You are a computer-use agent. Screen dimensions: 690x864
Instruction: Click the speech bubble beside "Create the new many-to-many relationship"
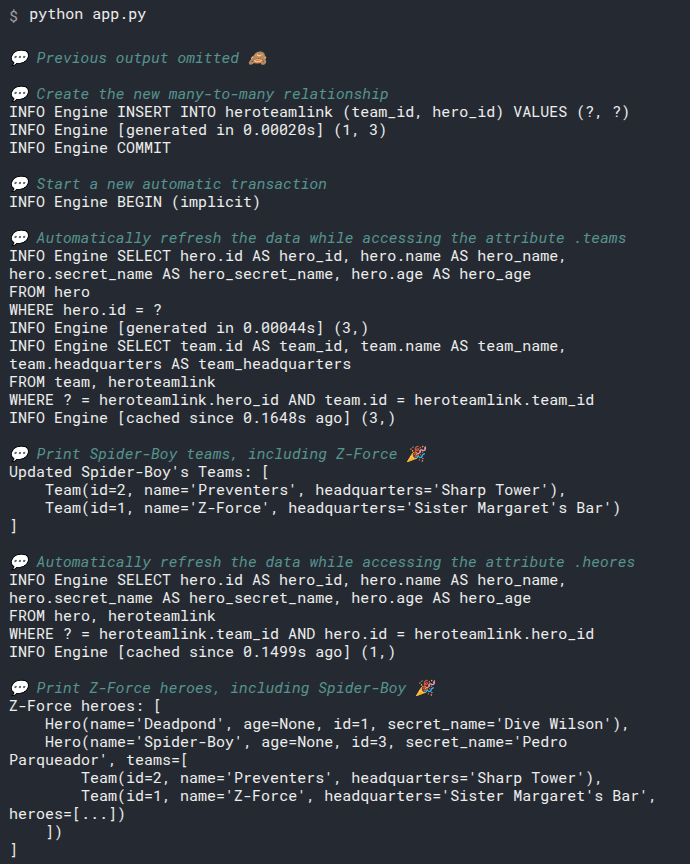pyautogui.click(x=19, y=94)
